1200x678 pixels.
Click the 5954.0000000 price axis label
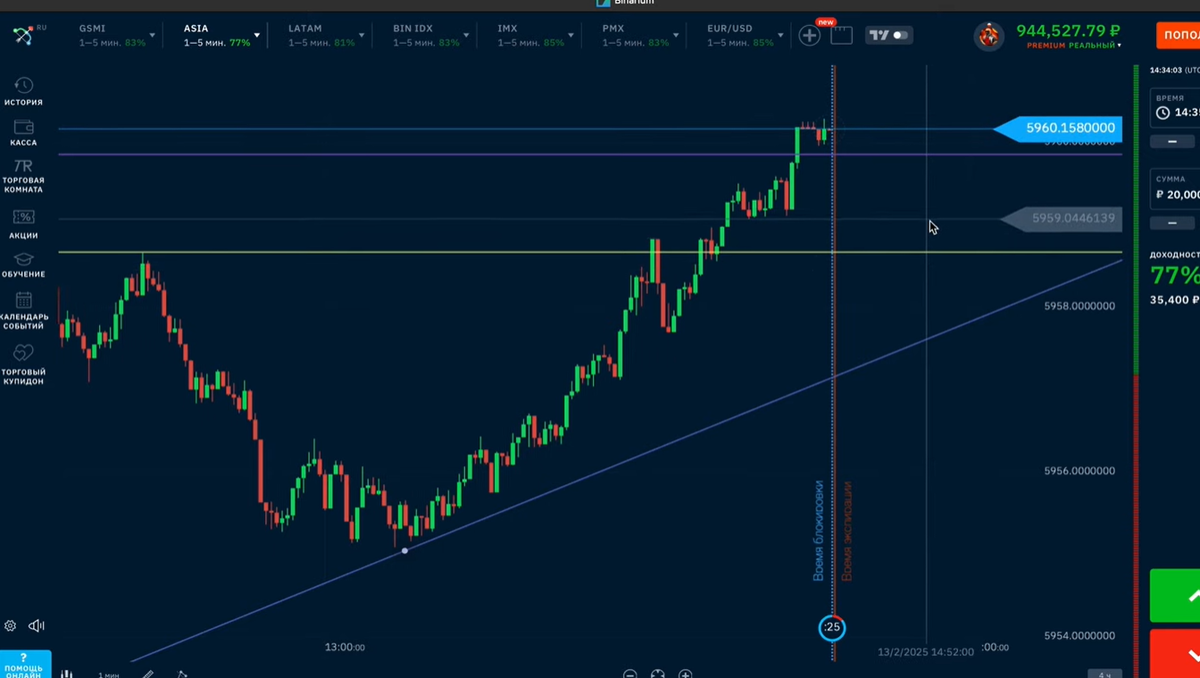click(1079, 635)
